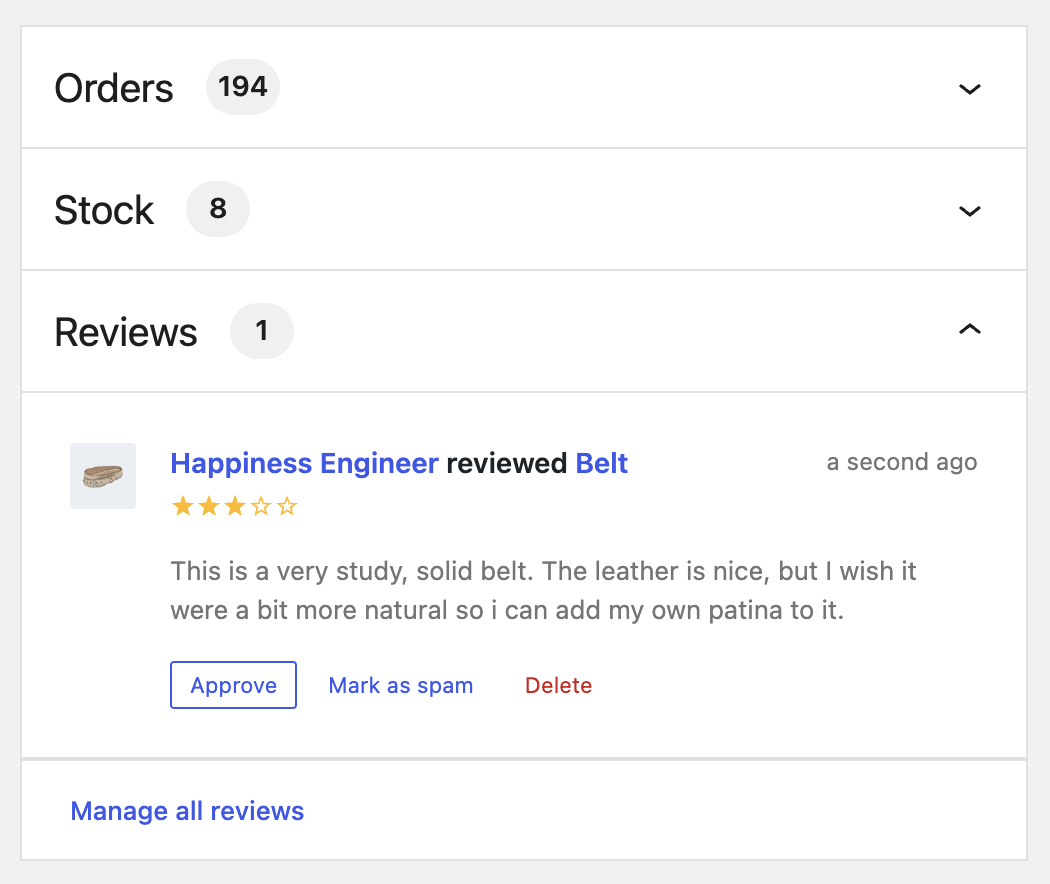Click the first filled rating star
The width and height of the screenshot is (1050, 884).
(183, 506)
